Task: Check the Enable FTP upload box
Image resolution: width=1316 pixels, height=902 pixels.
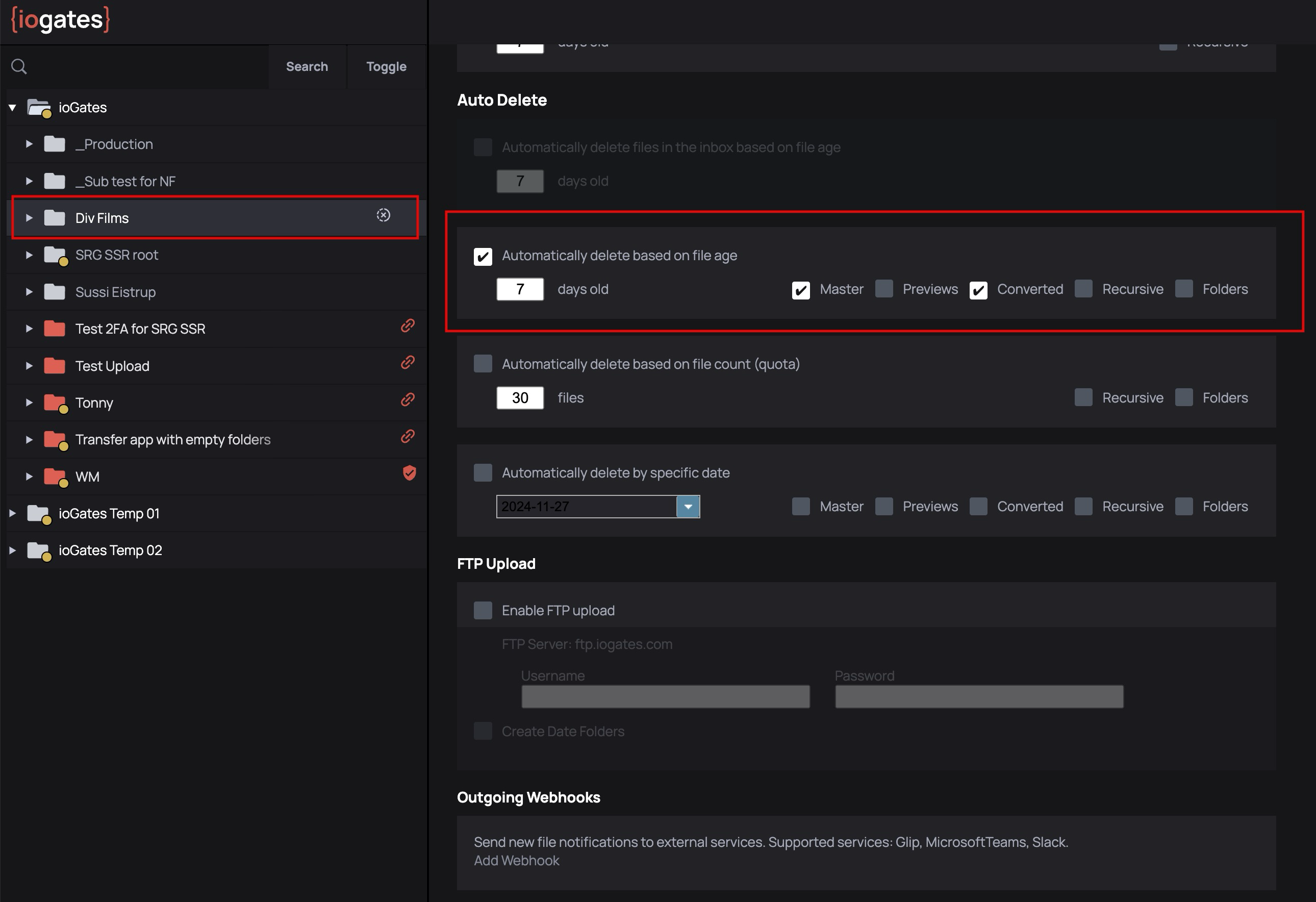Action: [x=483, y=610]
